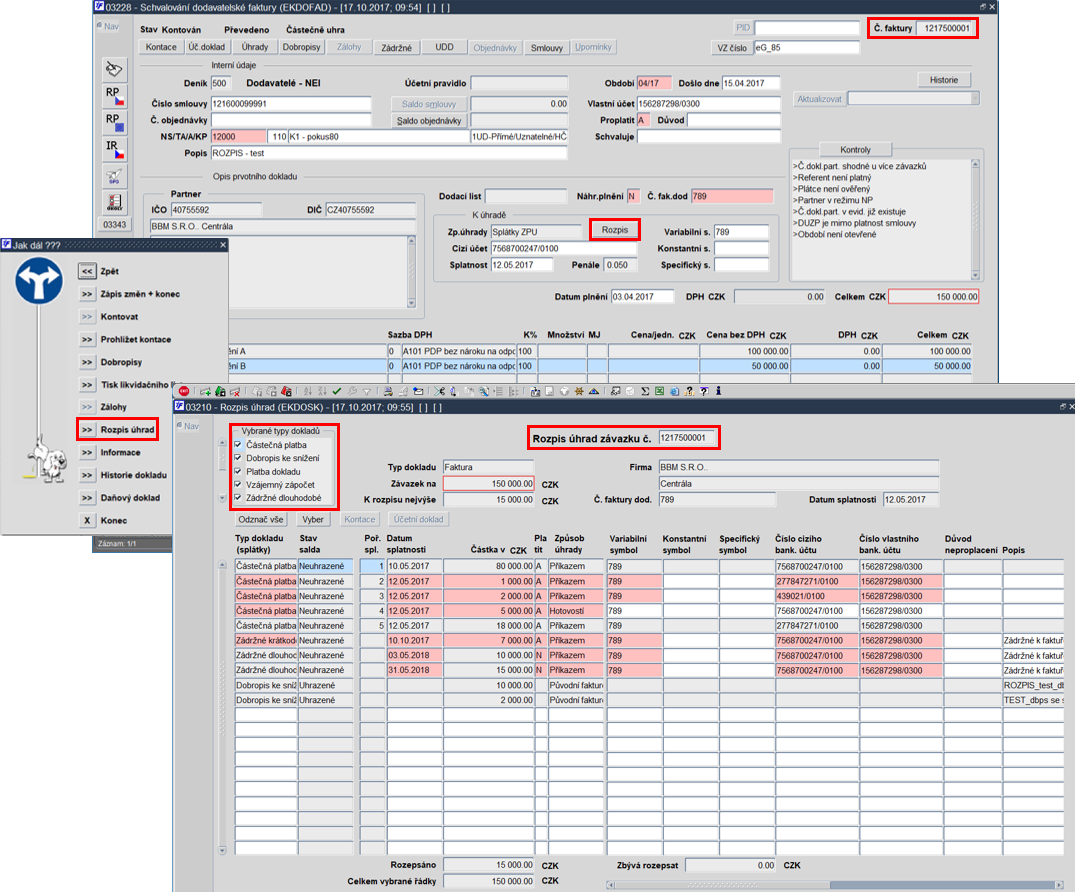The height and width of the screenshot is (892, 1075).
Task: Click the Rozpis button
Action: (x=614, y=230)
